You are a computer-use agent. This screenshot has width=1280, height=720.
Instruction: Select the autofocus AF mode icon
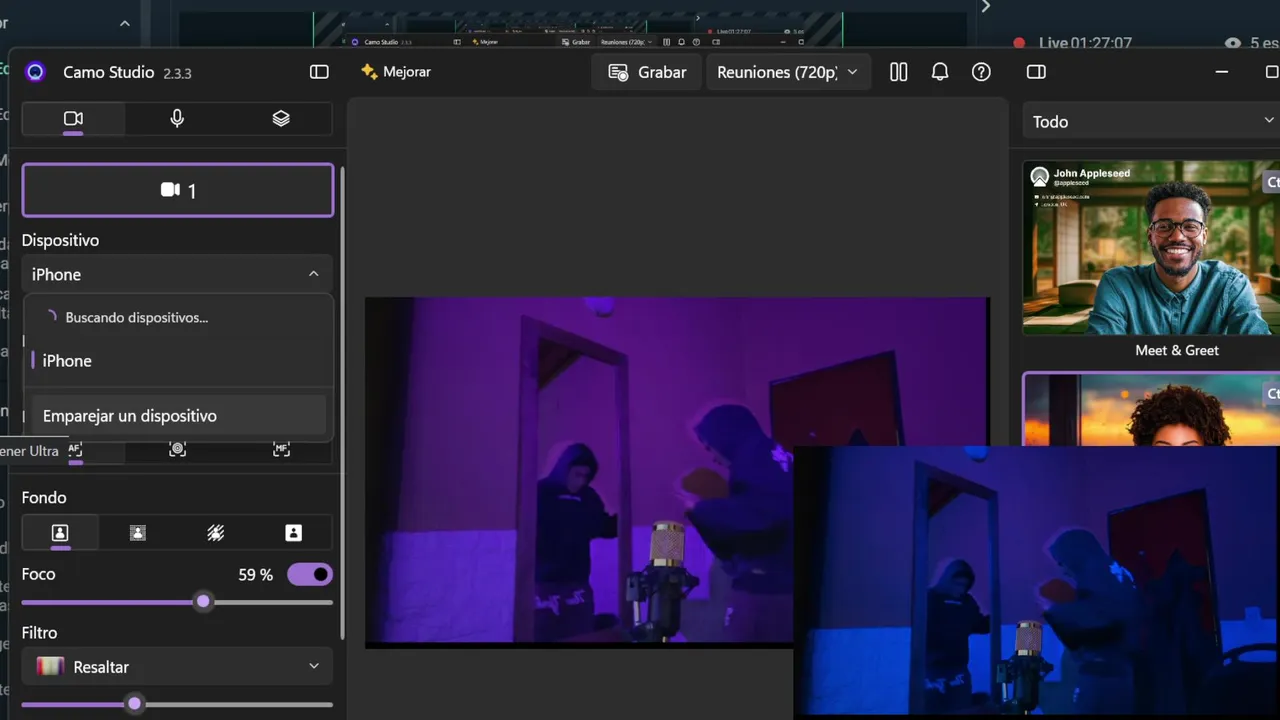(x=75, y=450)
